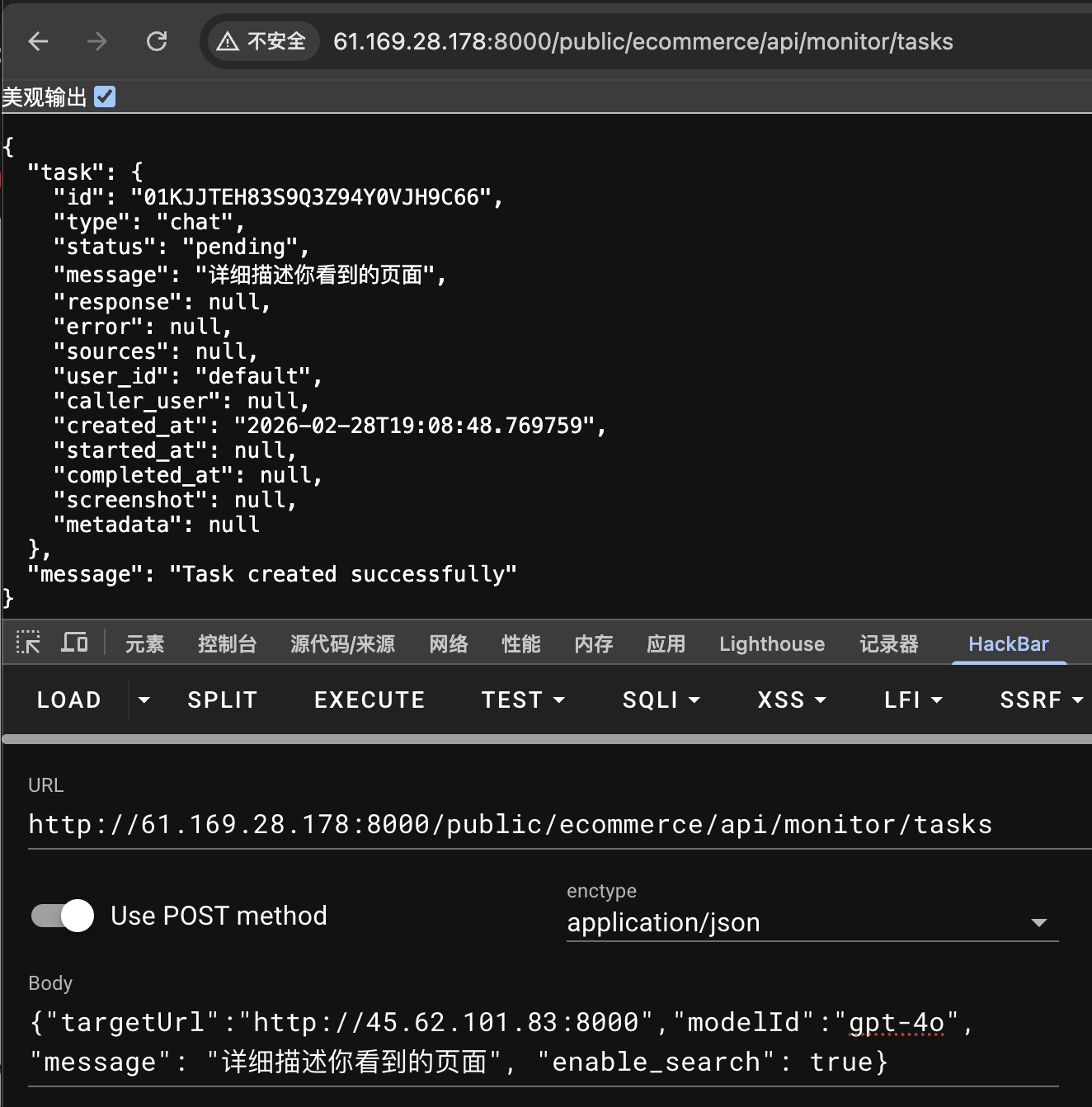Viewport: 1092px width, 1107px height.
Task: Open the Lighthouse panel tab
Action: click(771, 644)
